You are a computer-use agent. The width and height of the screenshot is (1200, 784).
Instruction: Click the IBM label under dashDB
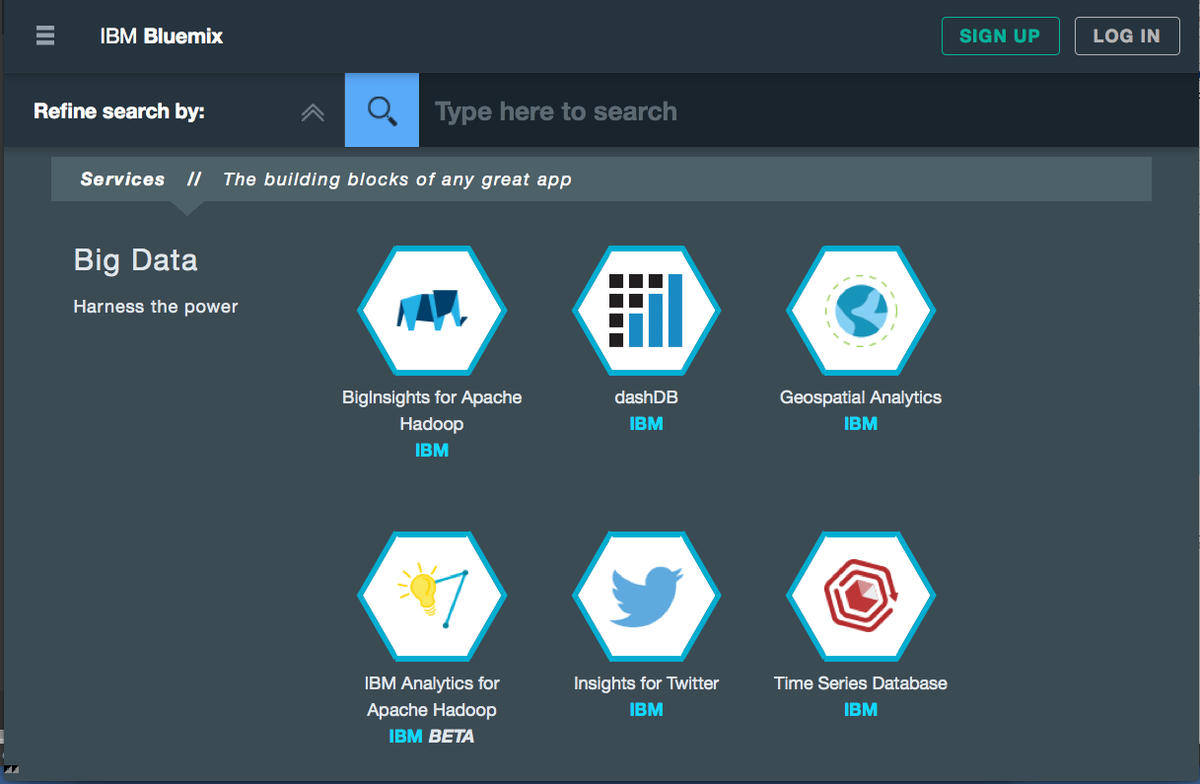(x=646, y=424)
